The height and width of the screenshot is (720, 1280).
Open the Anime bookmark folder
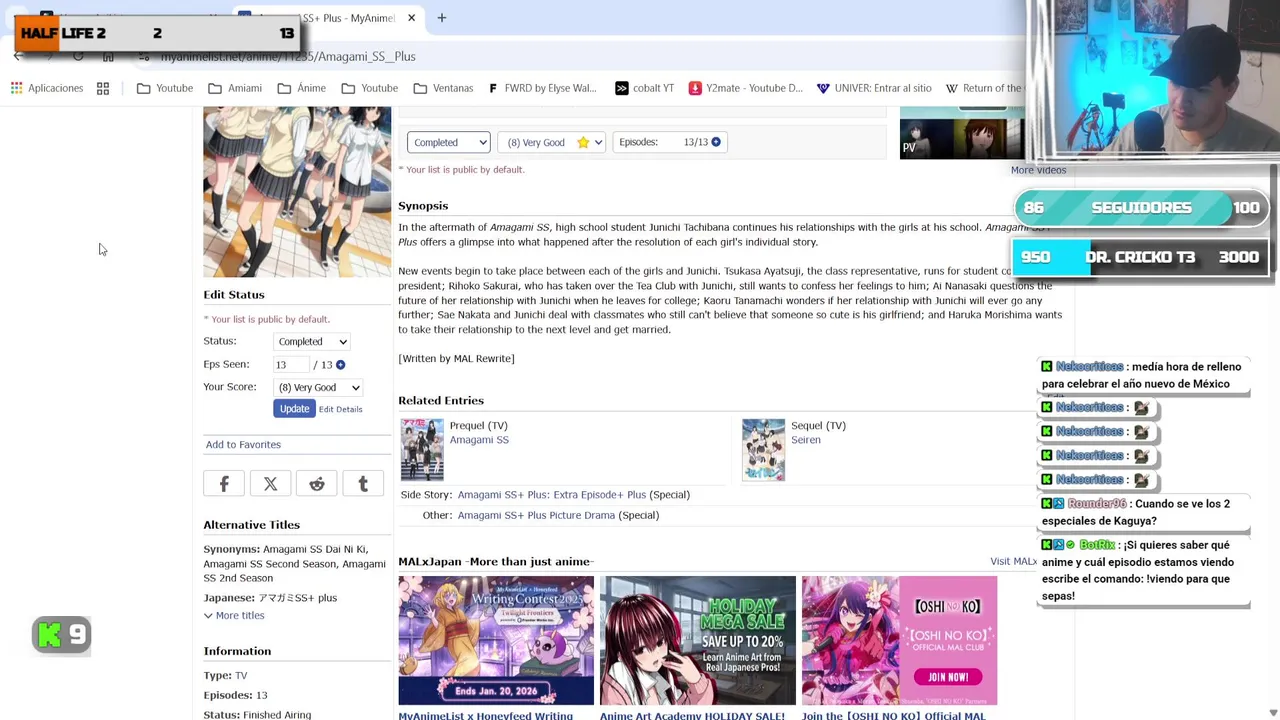[302, 88]
